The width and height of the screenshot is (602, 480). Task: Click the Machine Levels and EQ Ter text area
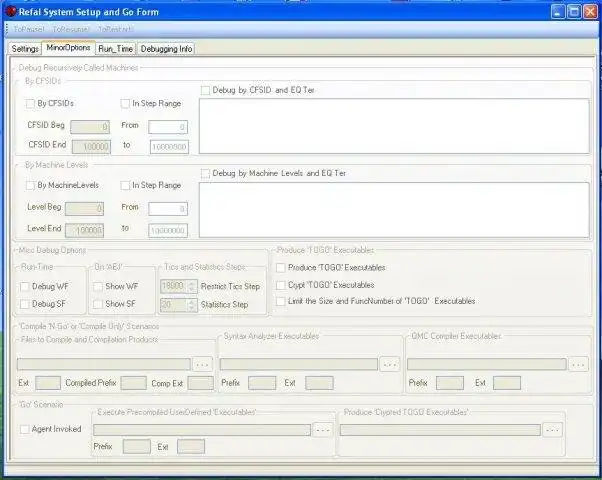(x=394, y=210)
